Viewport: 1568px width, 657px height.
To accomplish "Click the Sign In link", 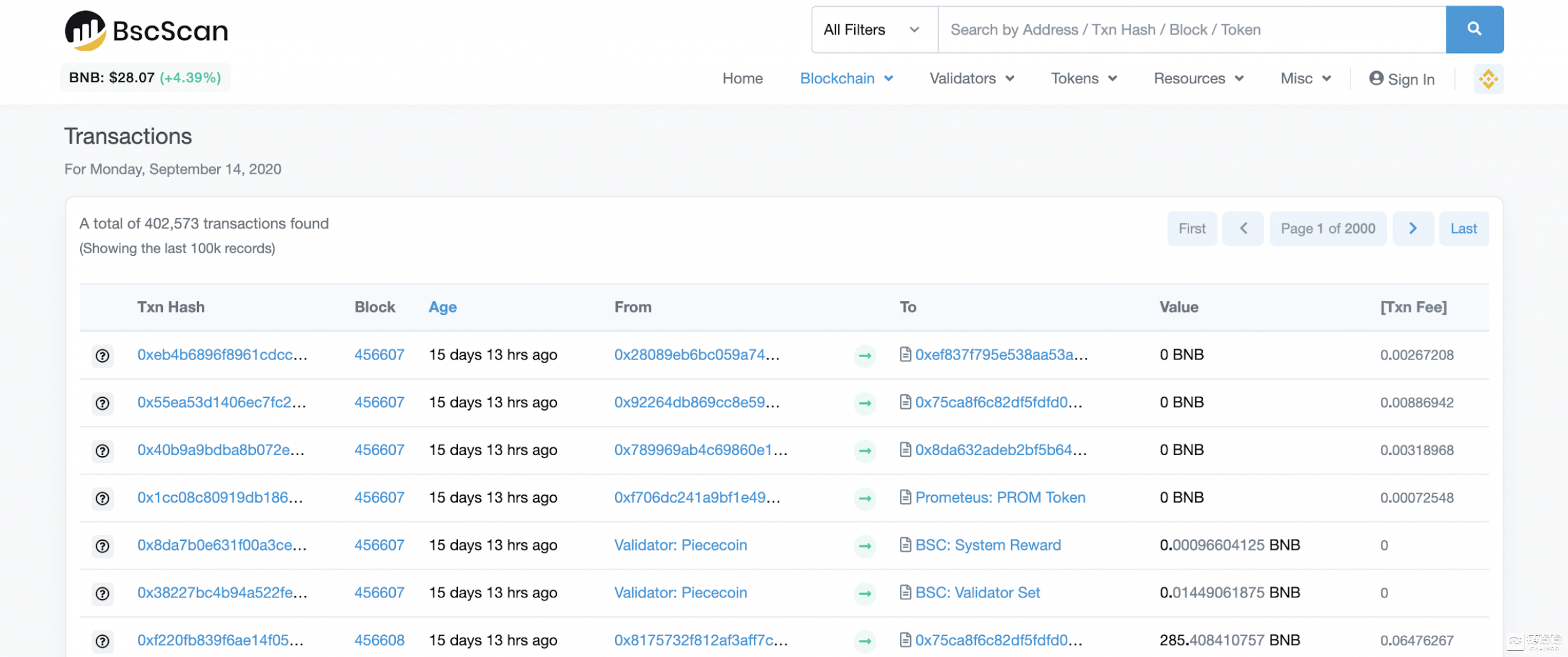I will pos(1401,79).
